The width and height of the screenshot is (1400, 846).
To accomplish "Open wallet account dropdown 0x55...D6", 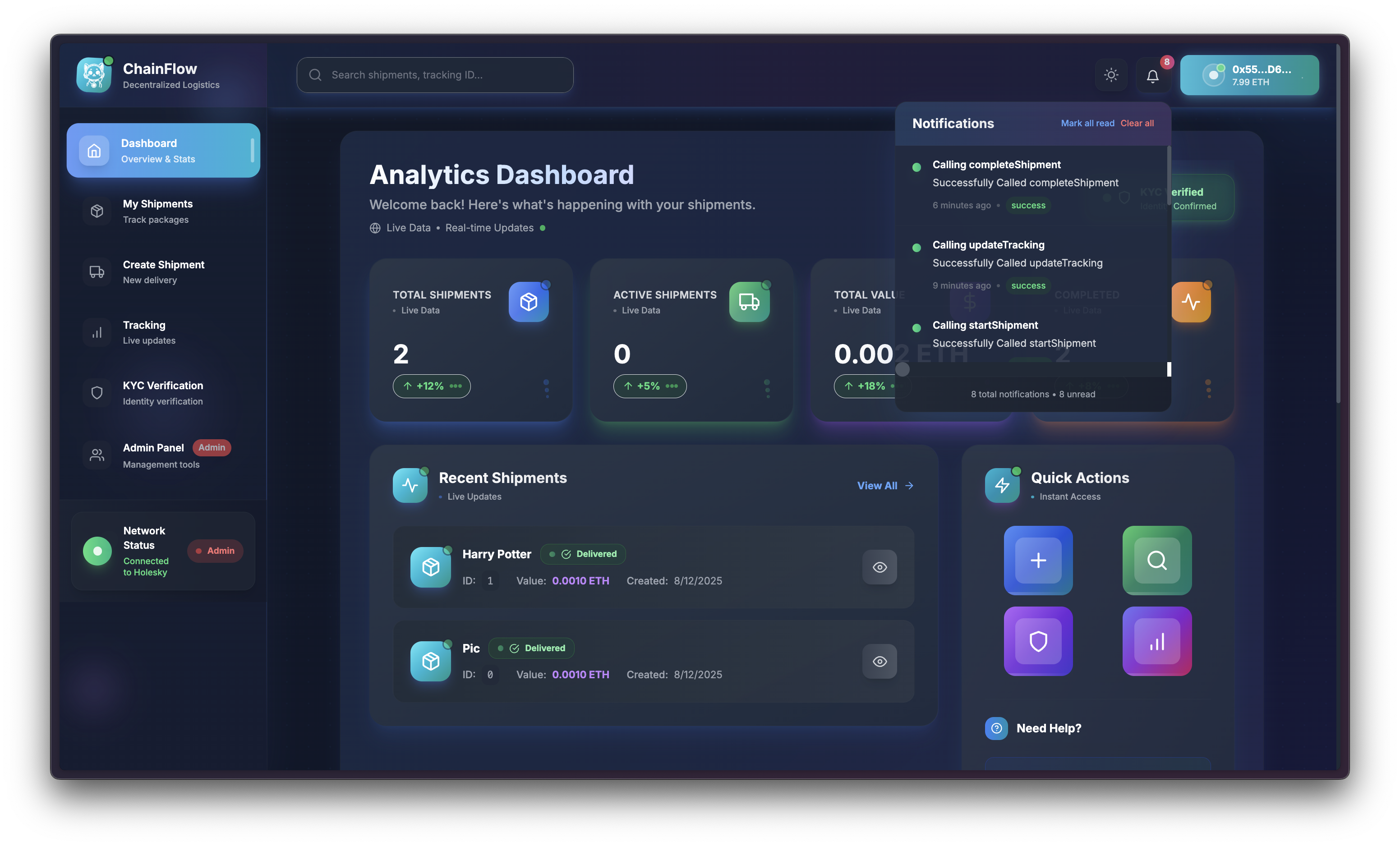I will 1249,75.
